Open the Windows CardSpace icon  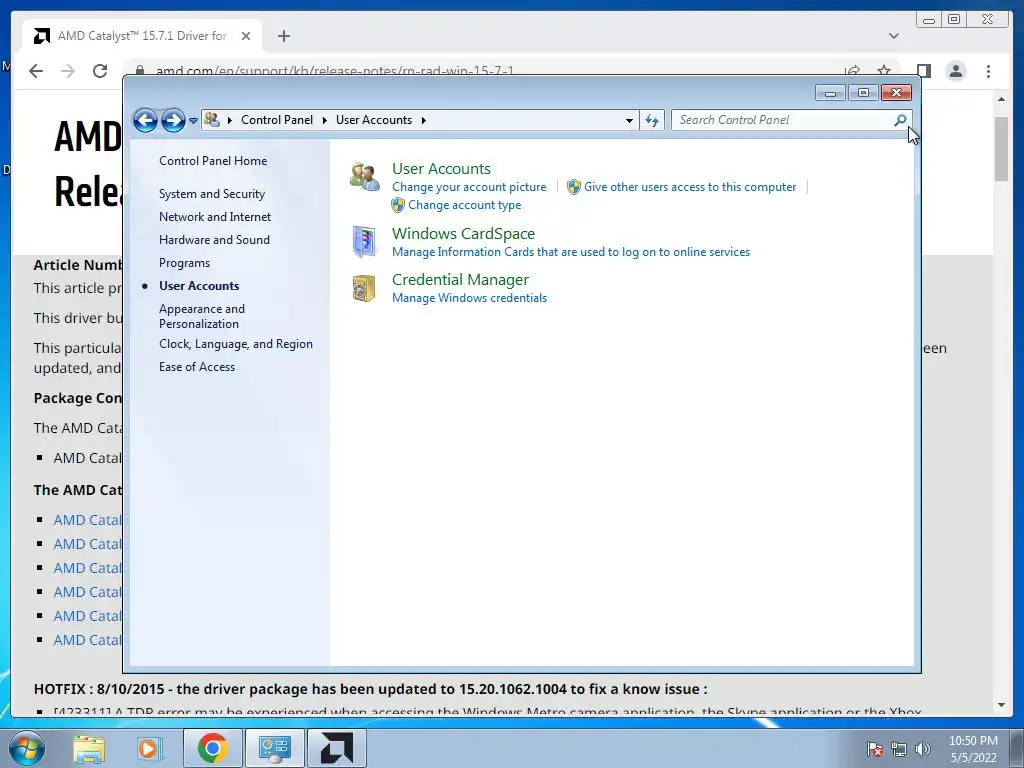[x=364, y=242]
